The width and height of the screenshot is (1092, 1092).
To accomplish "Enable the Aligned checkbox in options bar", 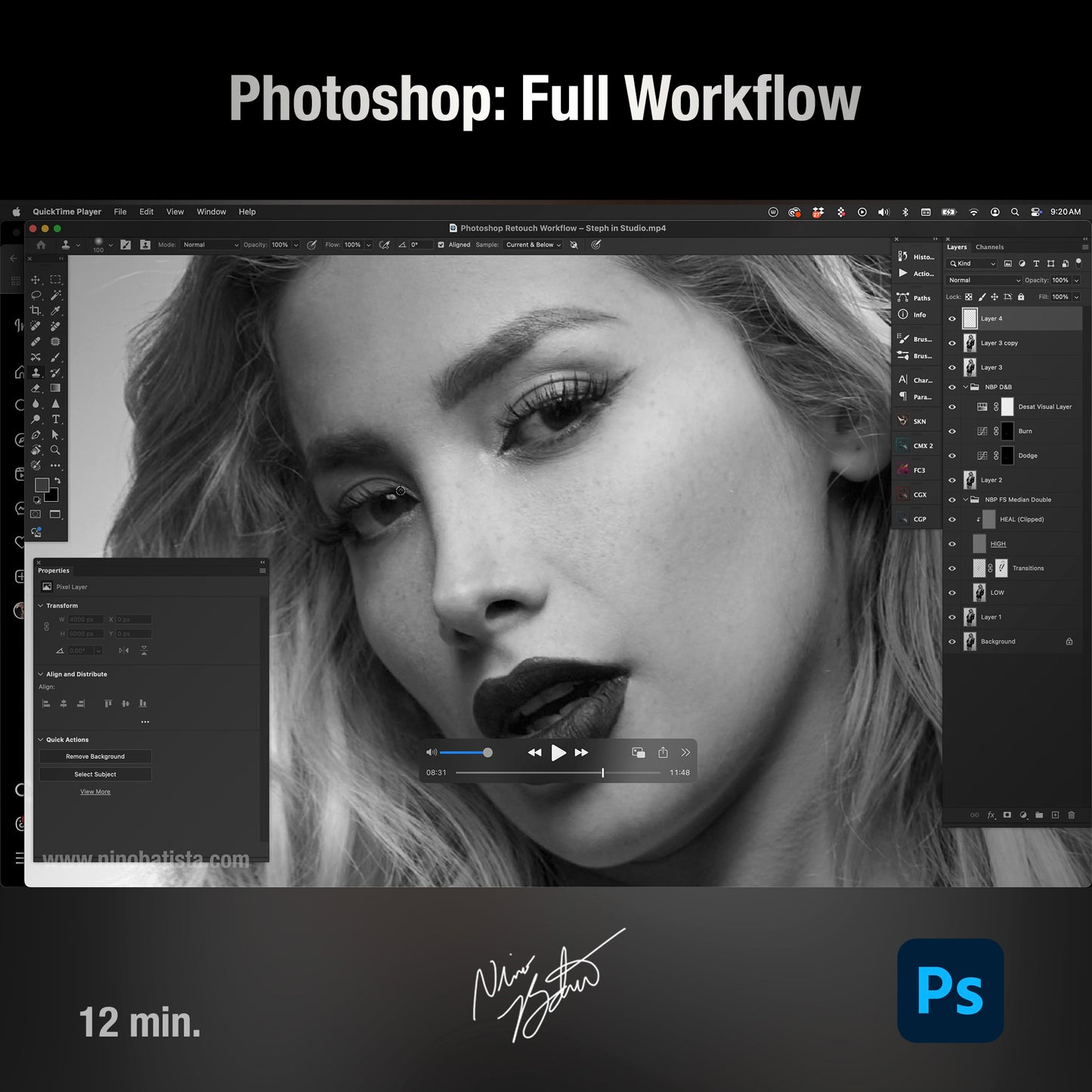I will click(441, 245).
